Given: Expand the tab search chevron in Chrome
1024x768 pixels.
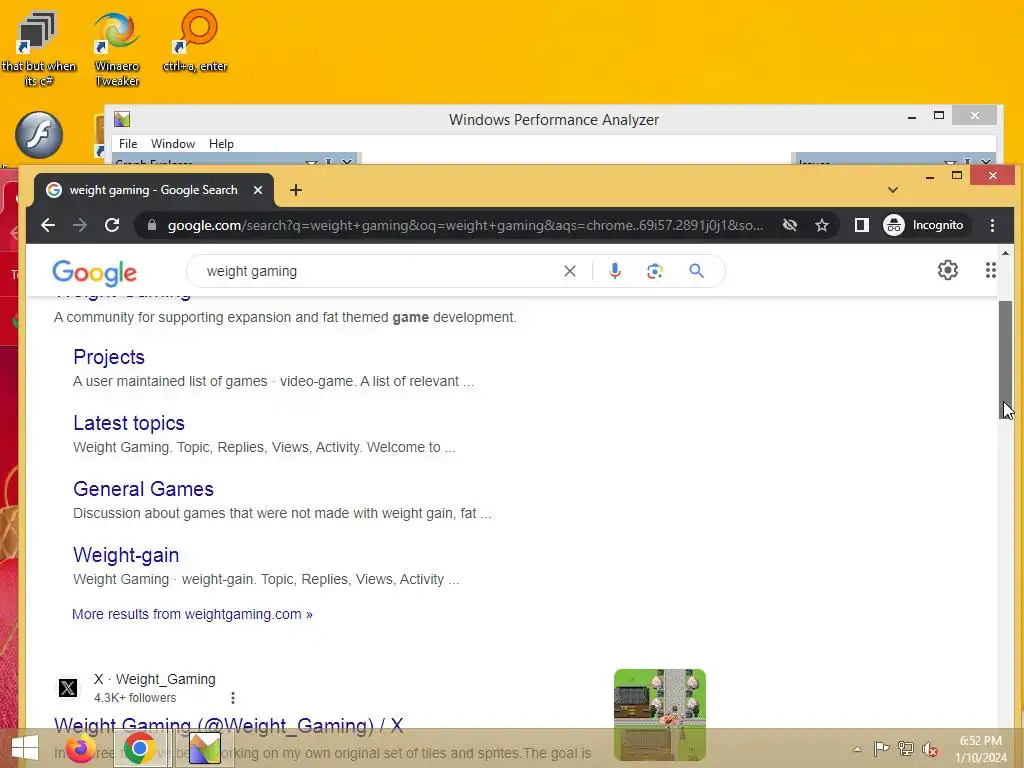Looking at the screenshot, I should [893, 190].
